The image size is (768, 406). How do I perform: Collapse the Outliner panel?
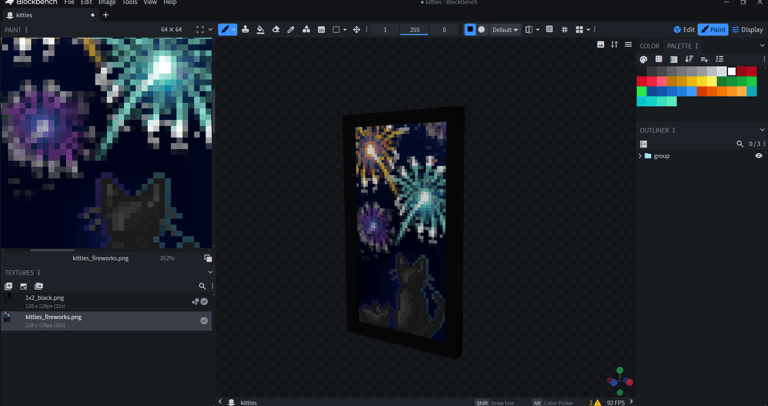[x=762, y=130]
